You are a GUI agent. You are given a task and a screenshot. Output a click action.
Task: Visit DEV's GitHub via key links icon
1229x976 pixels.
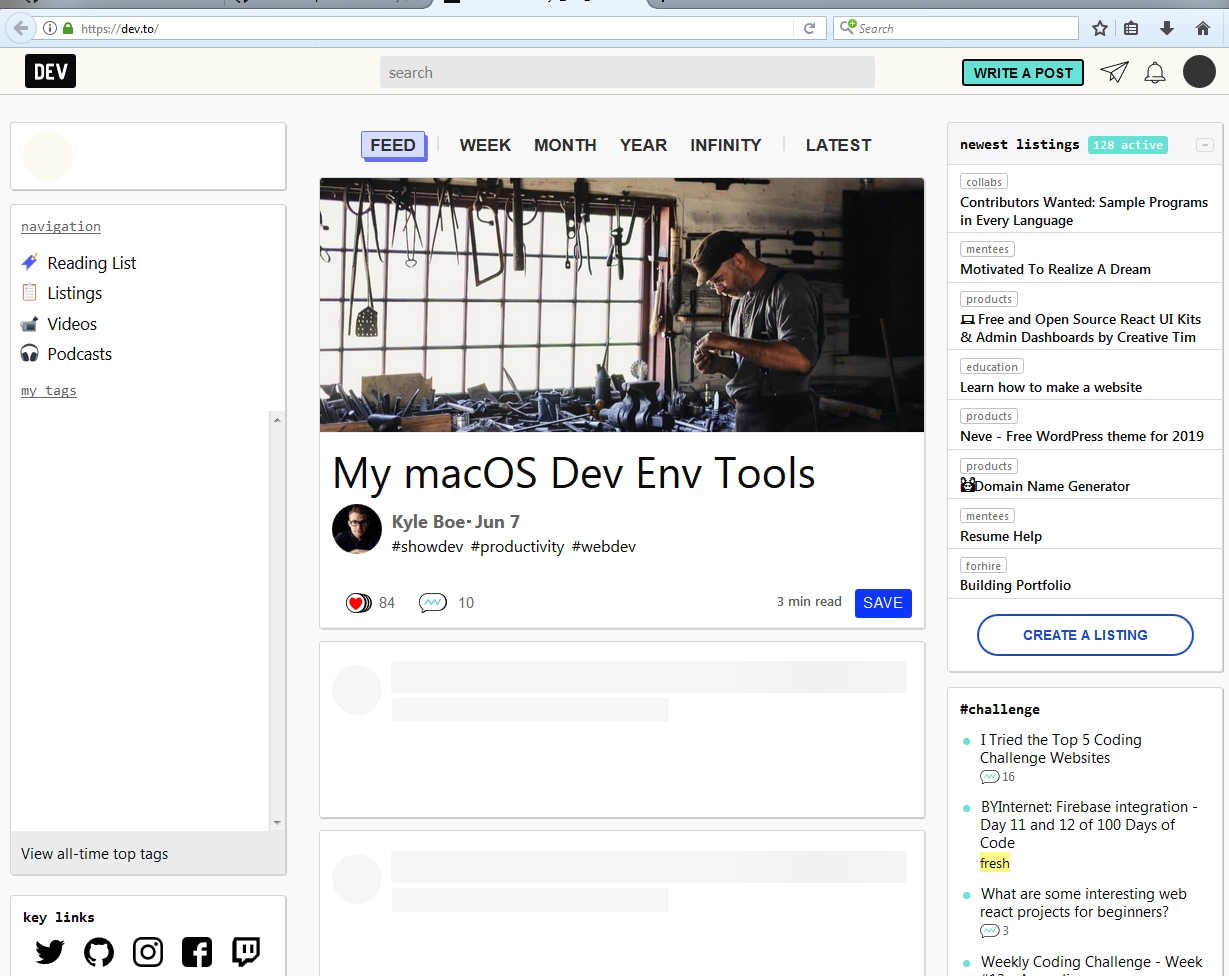pyautogui.click(x=99, y=952)
